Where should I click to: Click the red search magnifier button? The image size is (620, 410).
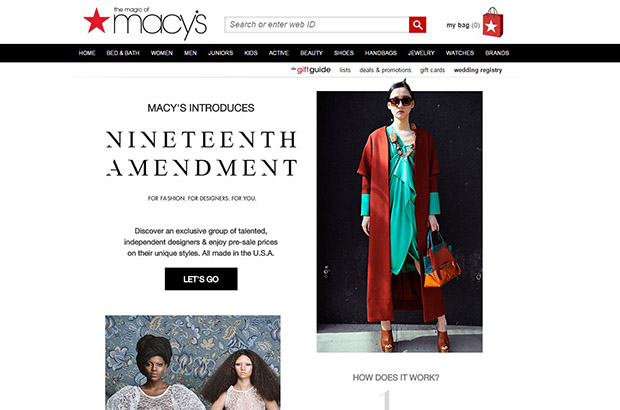[x=418, y=25]
